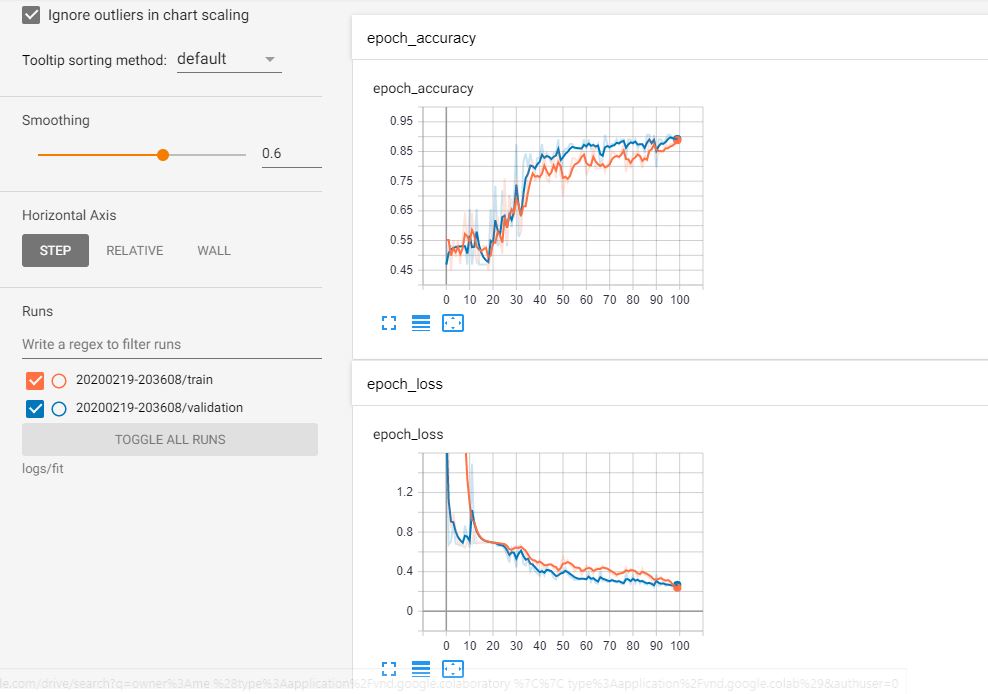The image size is (988, 694).
Task: Expand epoch_accuracy chart to full size
Action: coord(389,323)
